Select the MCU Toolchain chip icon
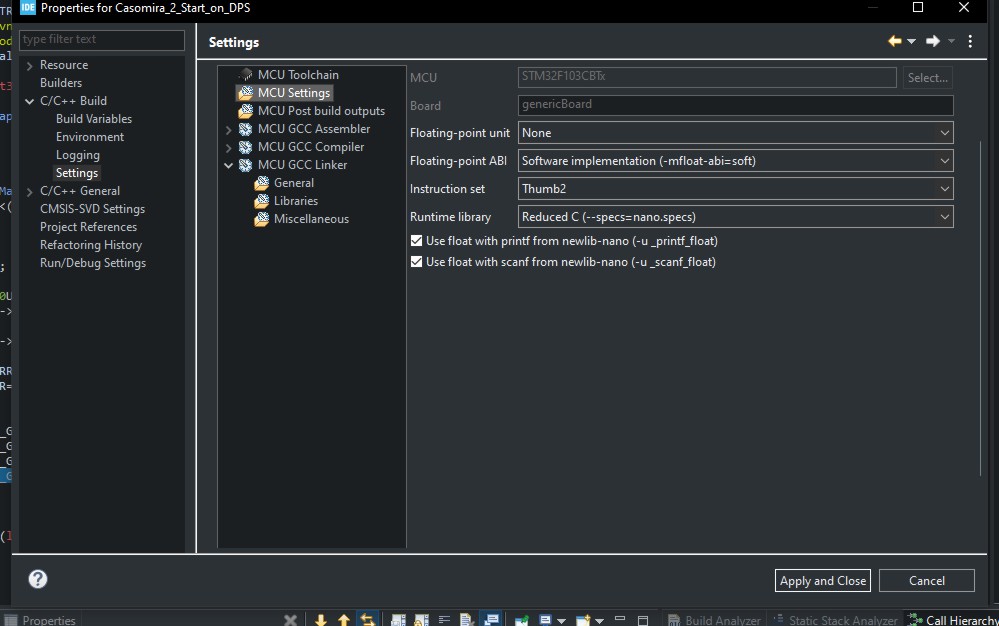 point(245,75)
